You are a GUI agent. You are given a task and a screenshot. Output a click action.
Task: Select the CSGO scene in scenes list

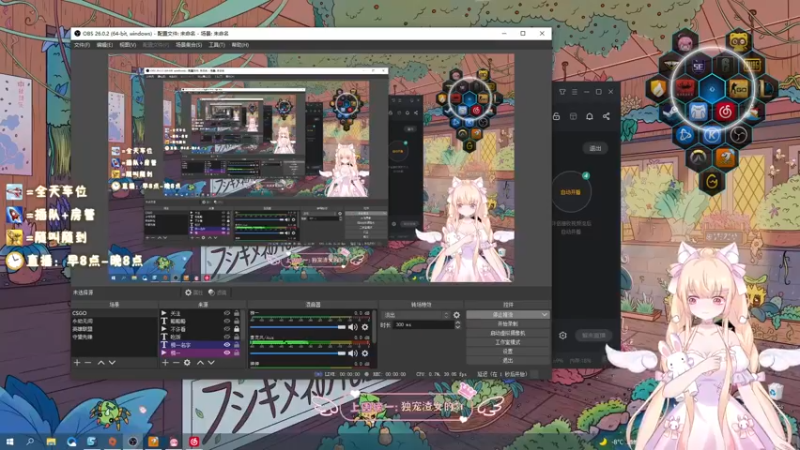[114, 313]
